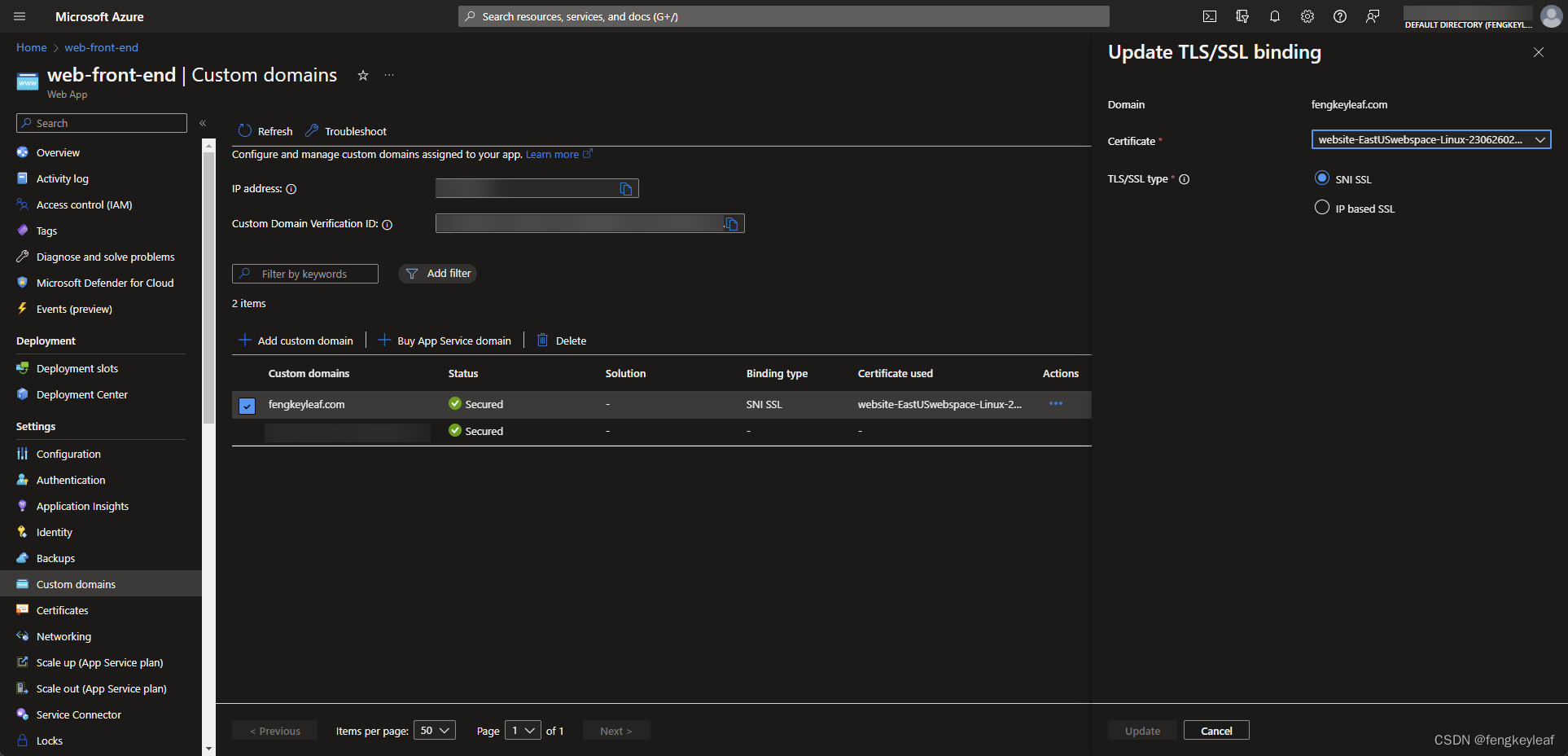1568x756 pixels.
Task: Click Buy App Service domain
Action: pyautogui.click(x=445, y=341)
